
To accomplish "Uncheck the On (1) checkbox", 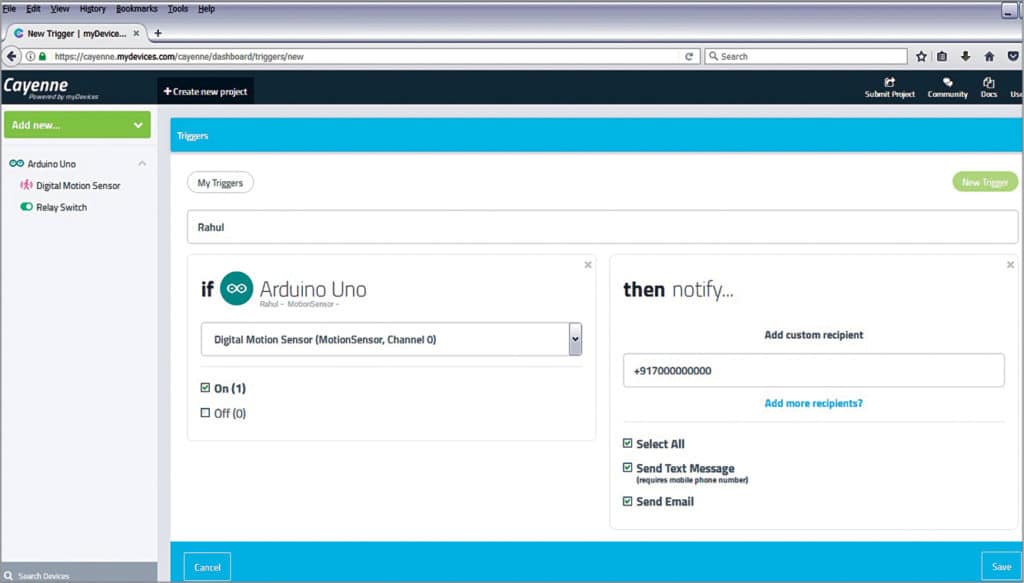I will coord(206,388).
